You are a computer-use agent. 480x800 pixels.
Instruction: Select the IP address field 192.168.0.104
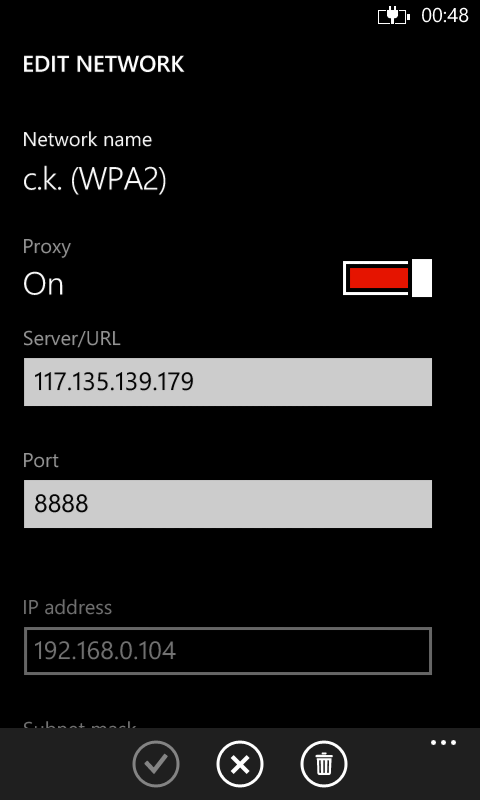click(228, 651)
